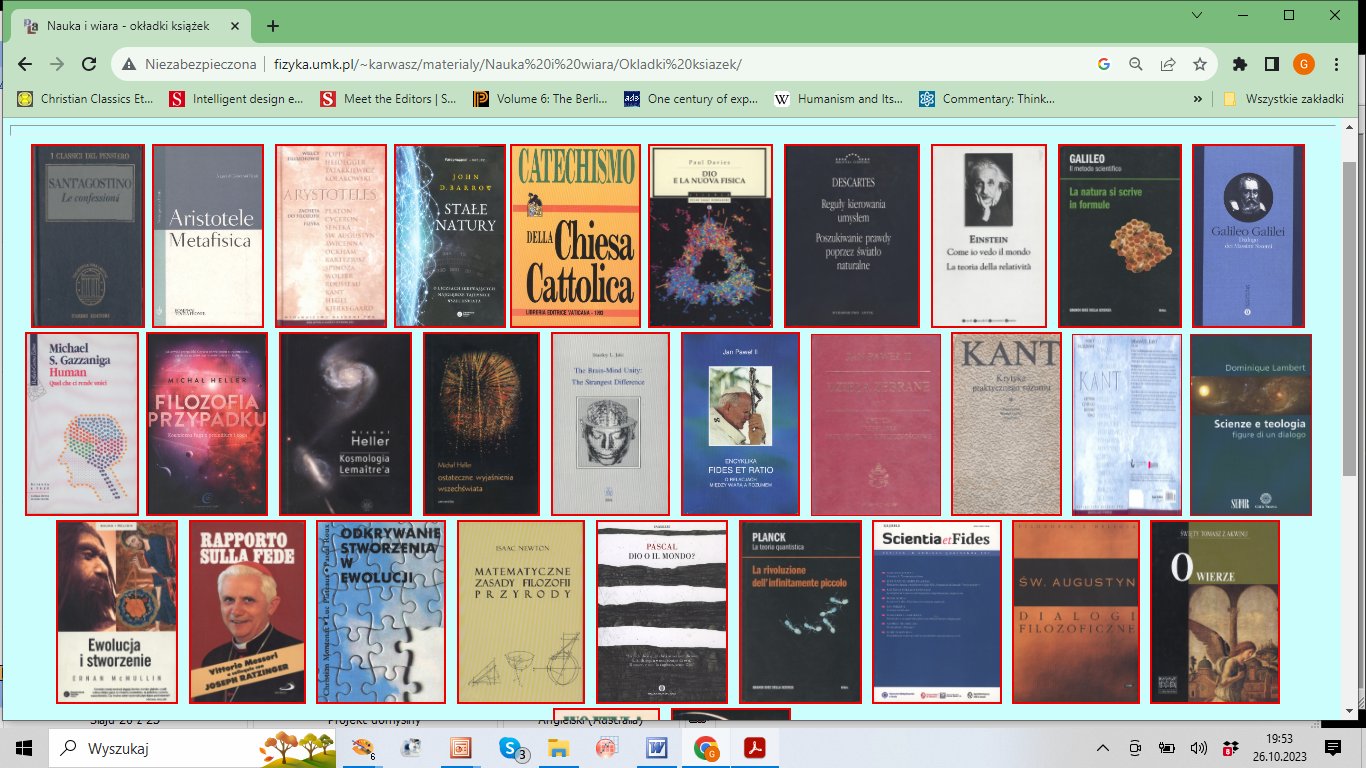Image resolution: width=1366 pixels, height=768 pixels.
Task: Open the Sant'Agostino Le confessioni cover
Action: click(88, 235)
